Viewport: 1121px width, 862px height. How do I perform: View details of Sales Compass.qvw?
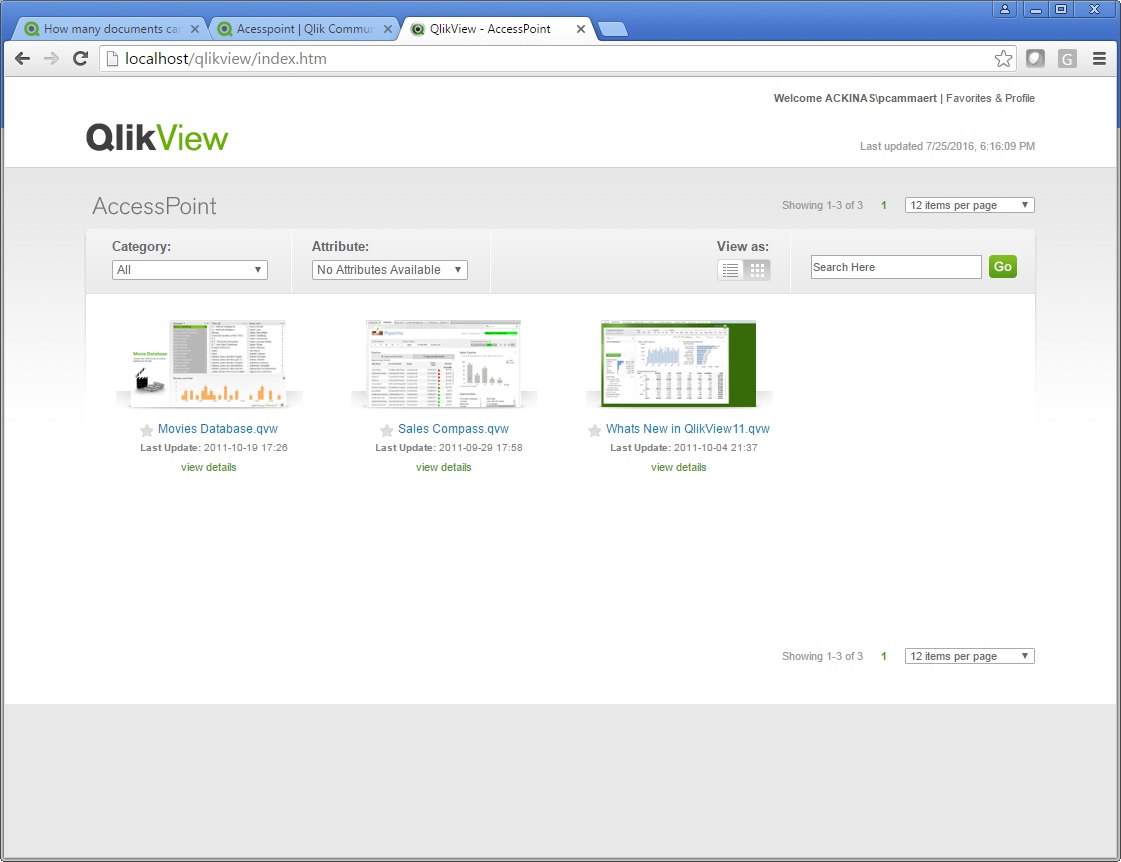[x=444, y=467]
